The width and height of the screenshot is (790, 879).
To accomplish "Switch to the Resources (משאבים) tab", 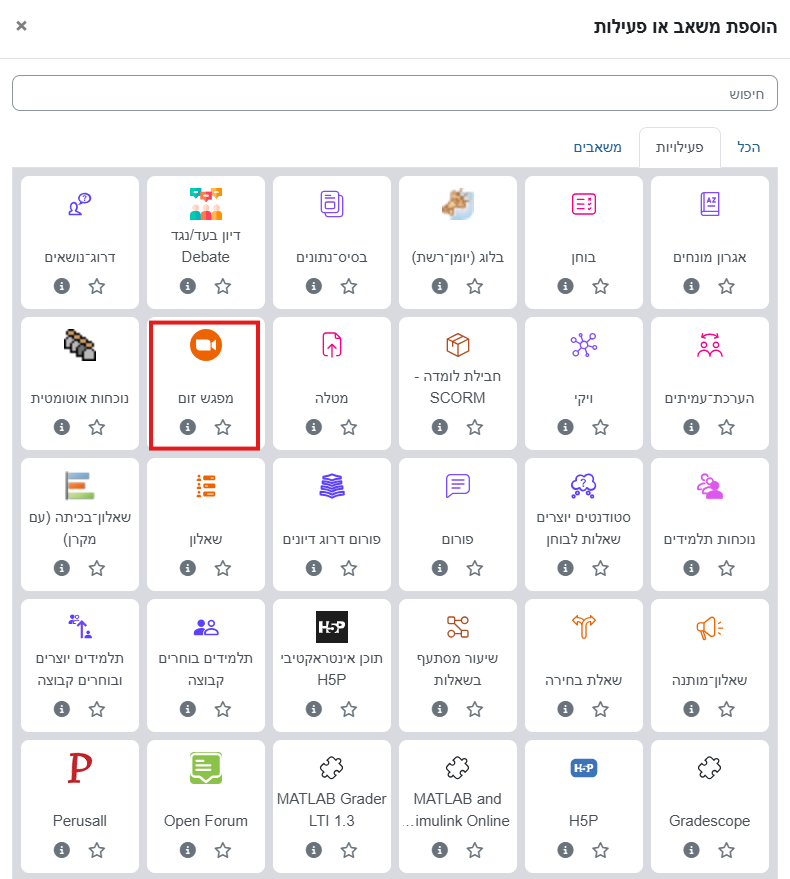I will tap(597, 148).
